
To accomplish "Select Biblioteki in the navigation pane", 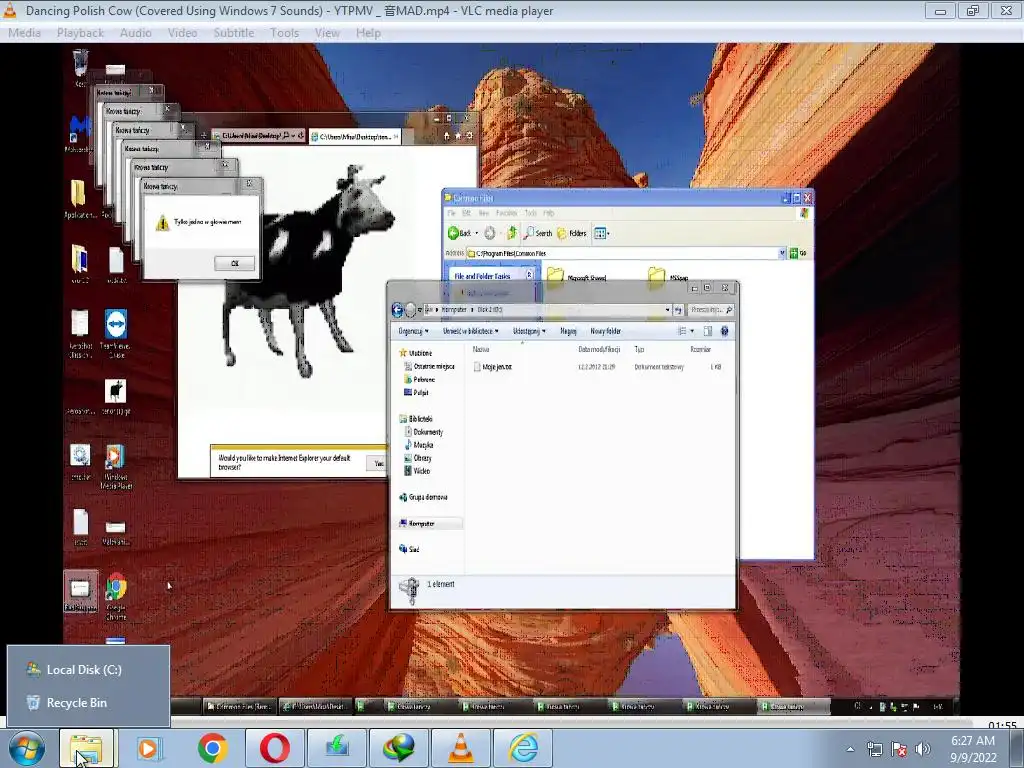I will [416, 419].
